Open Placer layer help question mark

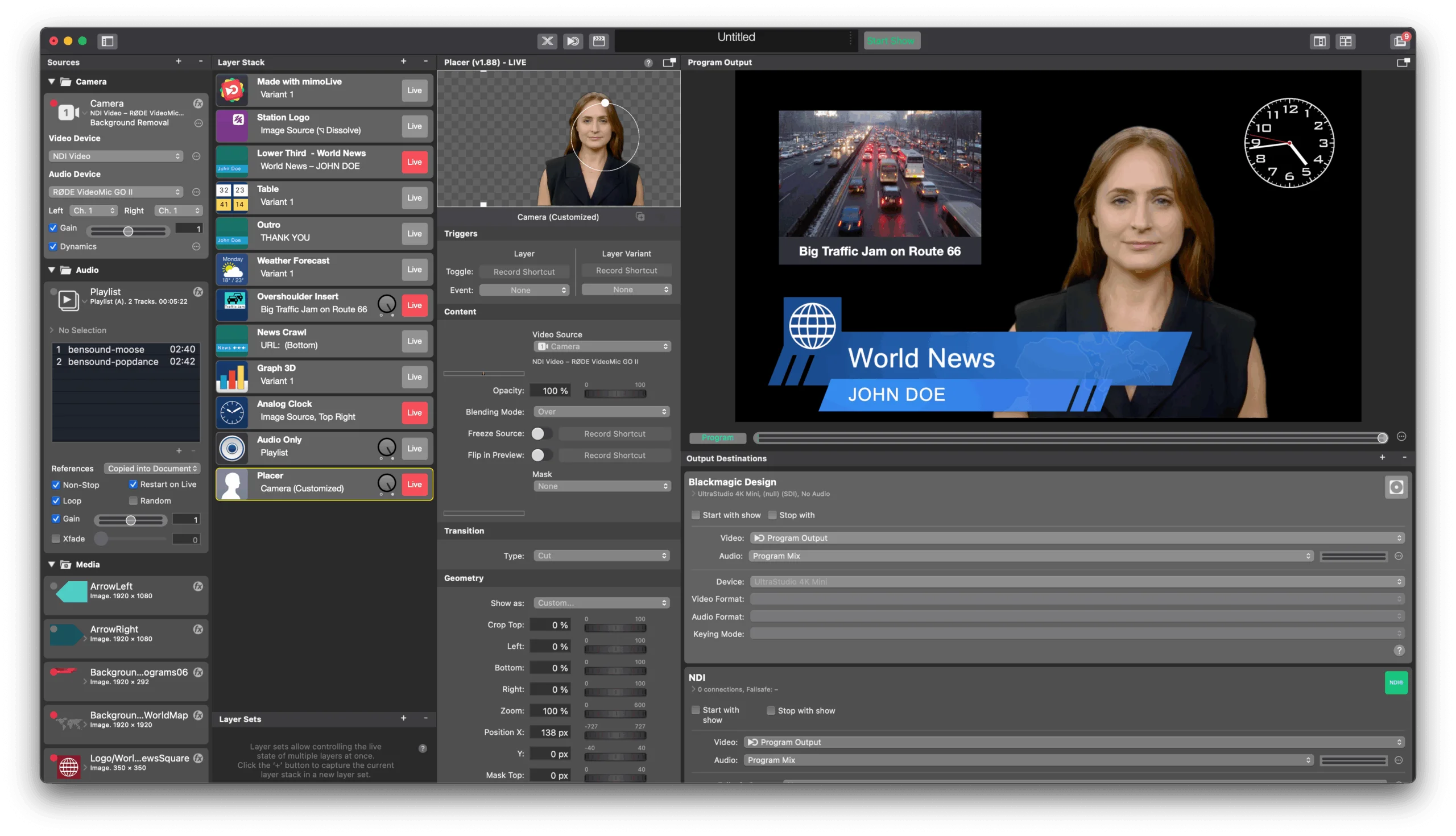648,63
